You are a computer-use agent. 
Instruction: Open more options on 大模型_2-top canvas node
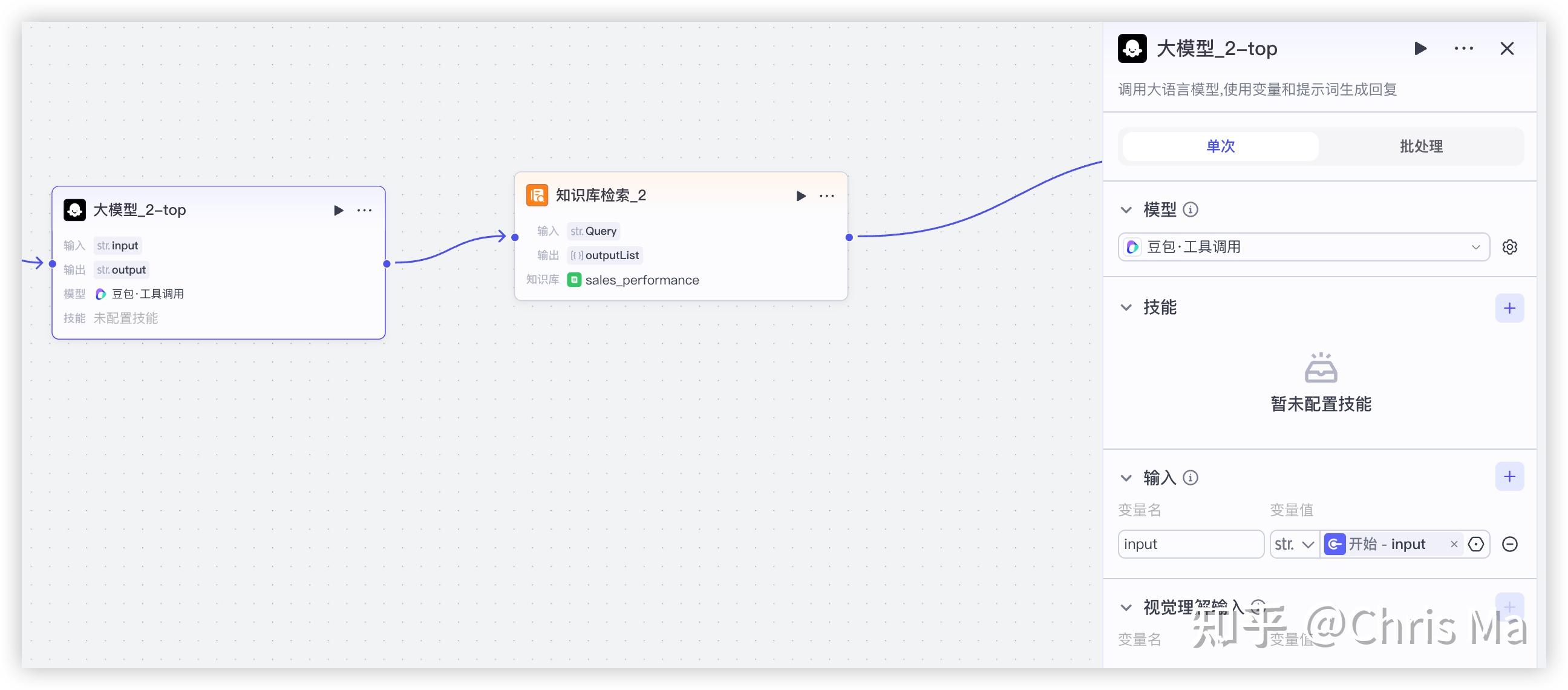(x=365, y=210)
